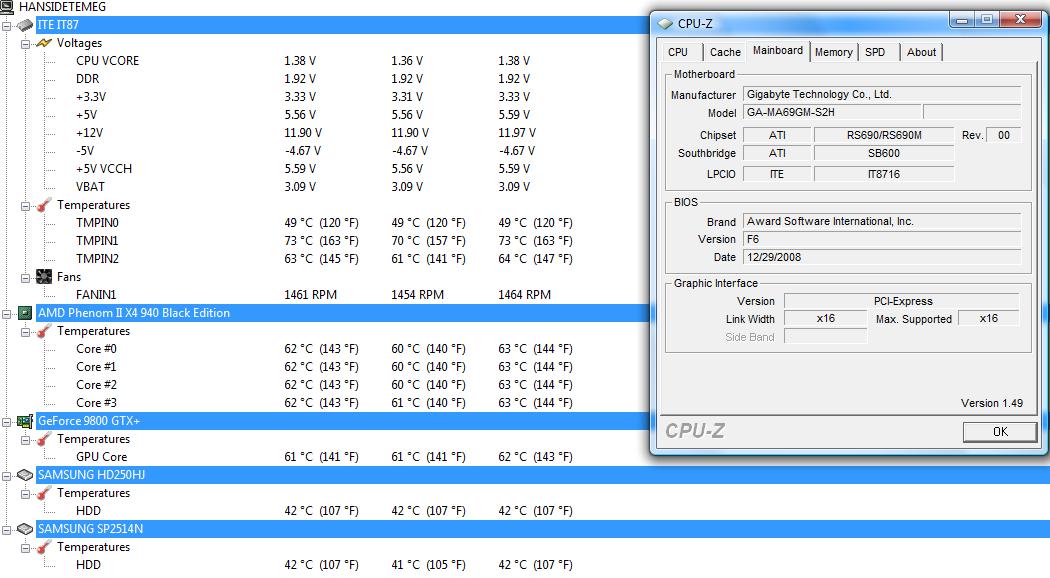Screen dimensions: 1050x578
Task: Click the Manufacturer field showing Gigabyte Technology
Action: point(882,94)
